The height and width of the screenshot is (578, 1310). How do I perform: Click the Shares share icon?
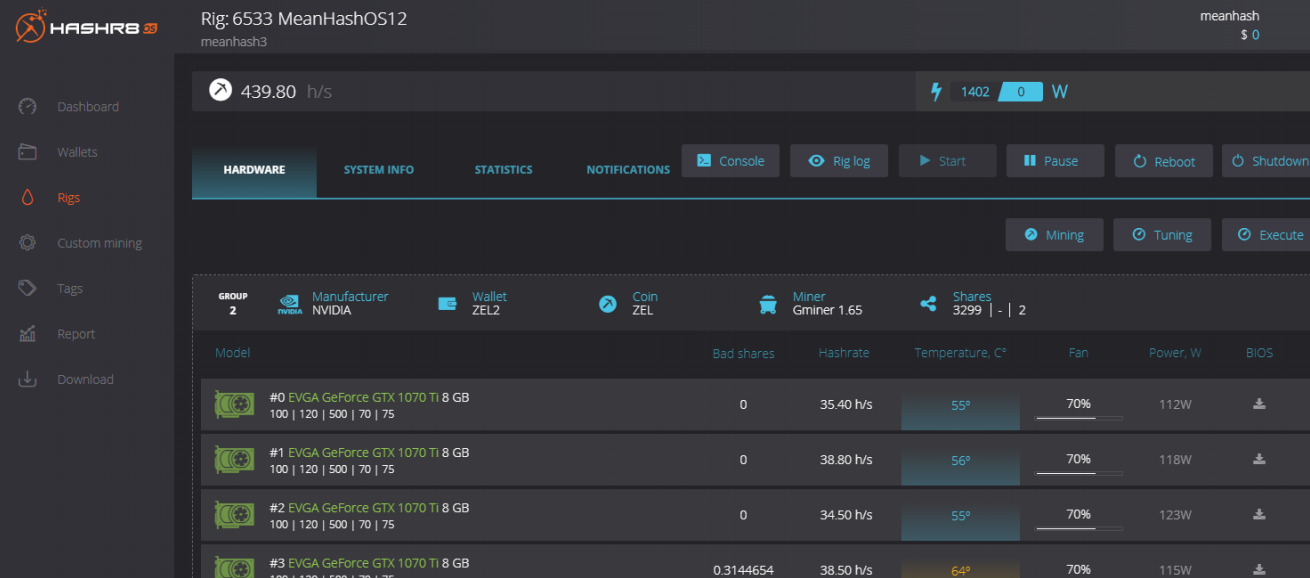tap(928, 304)
